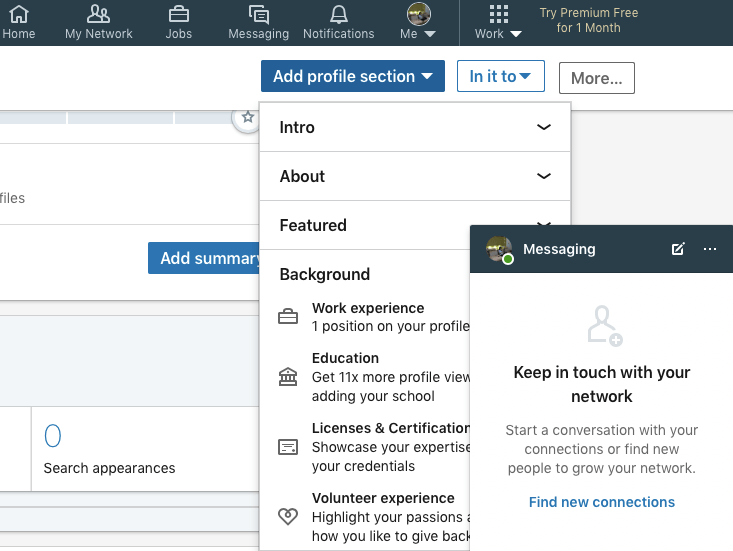
Task: Open the Notifications bell icon
Action: [338, 14]
